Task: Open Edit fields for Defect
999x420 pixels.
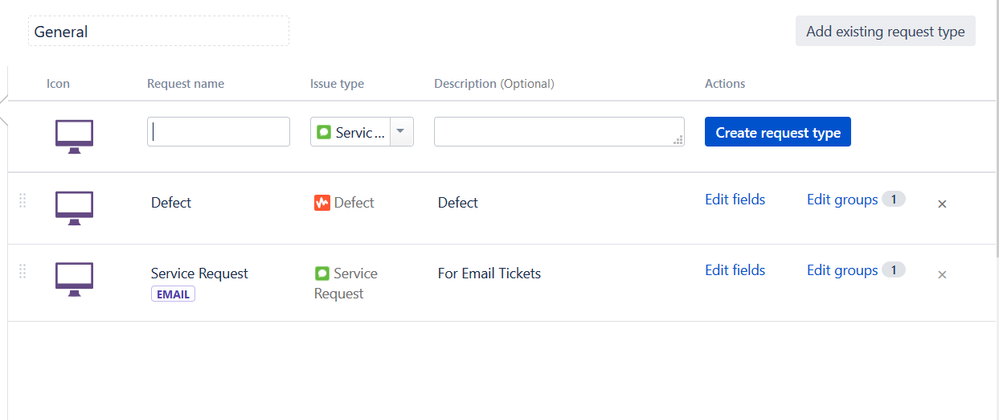Action: tap(735, 199)
